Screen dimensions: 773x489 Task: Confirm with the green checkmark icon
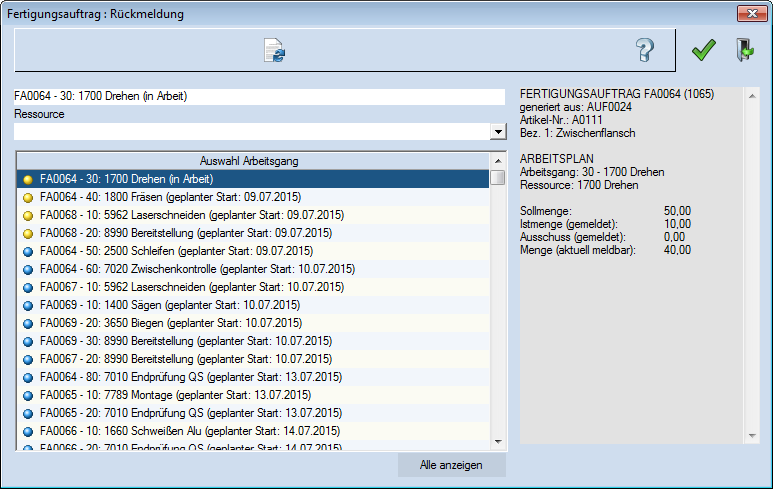704,51
